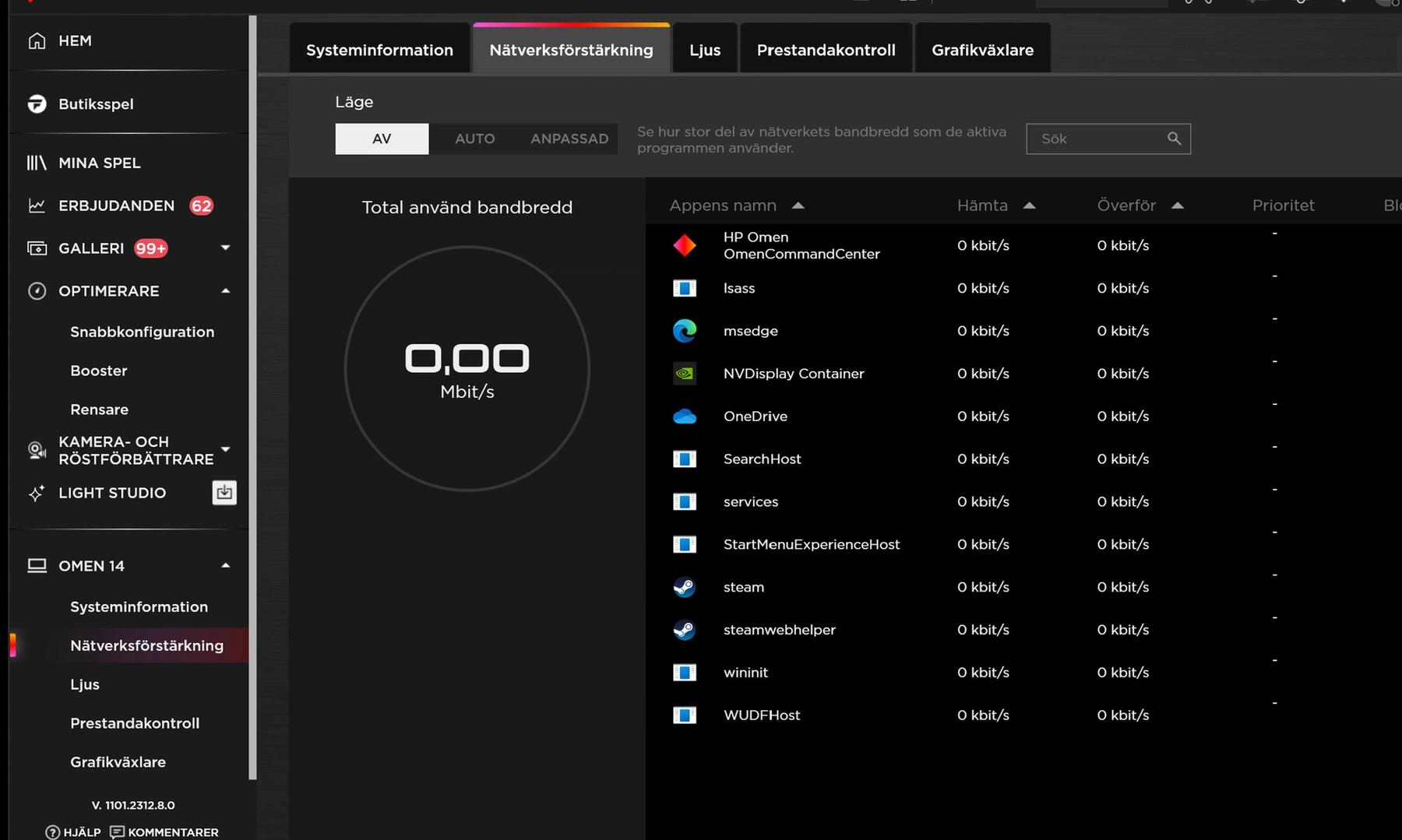Click the steamwebhelper app icon

[685, 630]
